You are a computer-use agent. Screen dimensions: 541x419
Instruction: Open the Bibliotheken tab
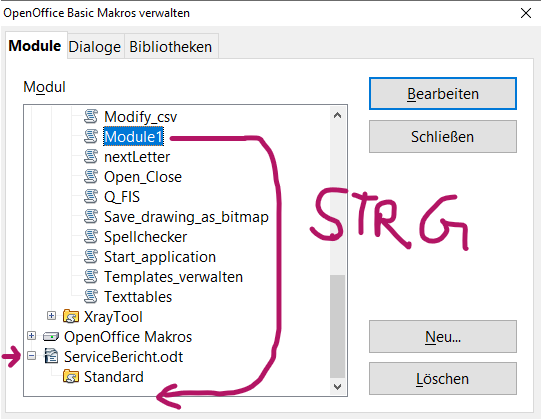coord(170,47)
